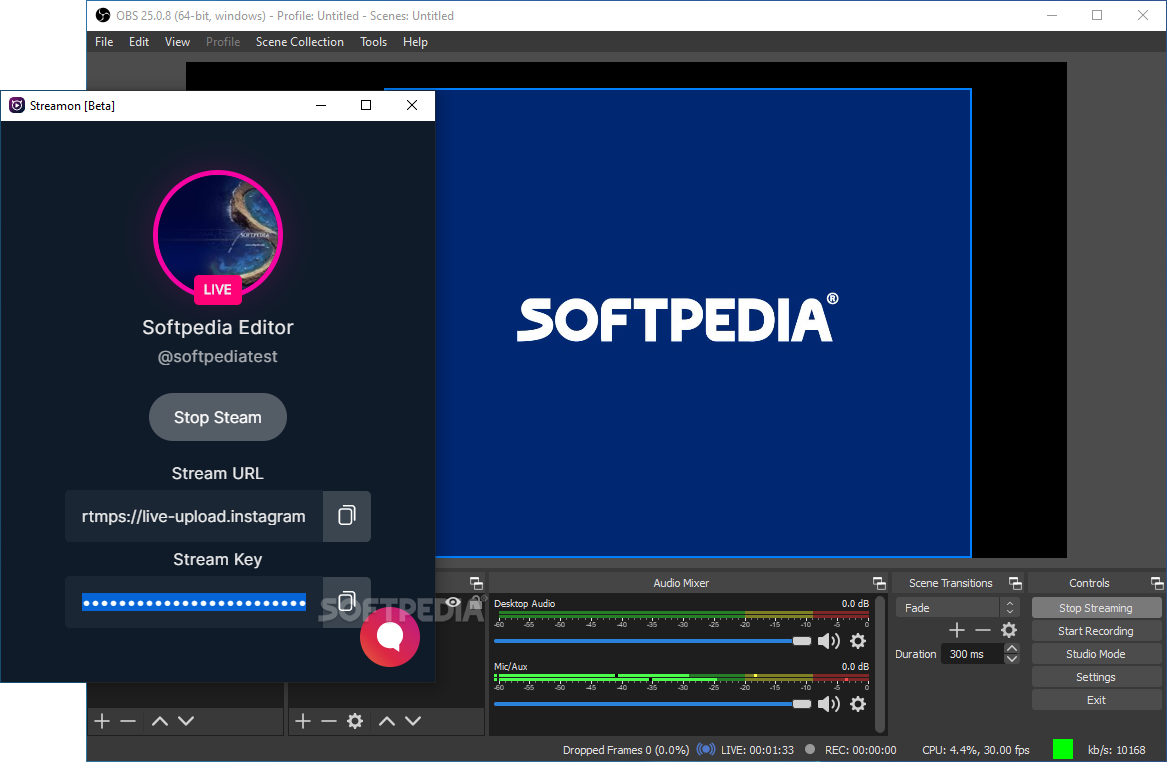Click the CPU: 4.4%, 30.00 fps status

976,750
